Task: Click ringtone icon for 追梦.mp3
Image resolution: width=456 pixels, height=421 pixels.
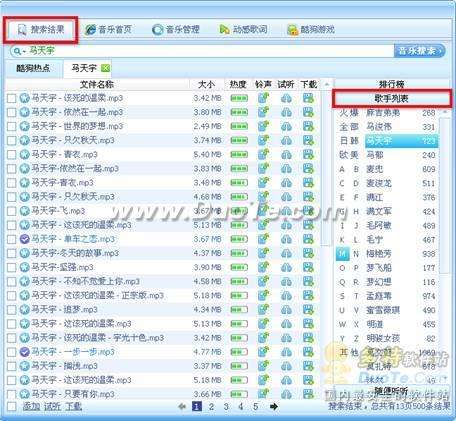Action: [263, 309]
